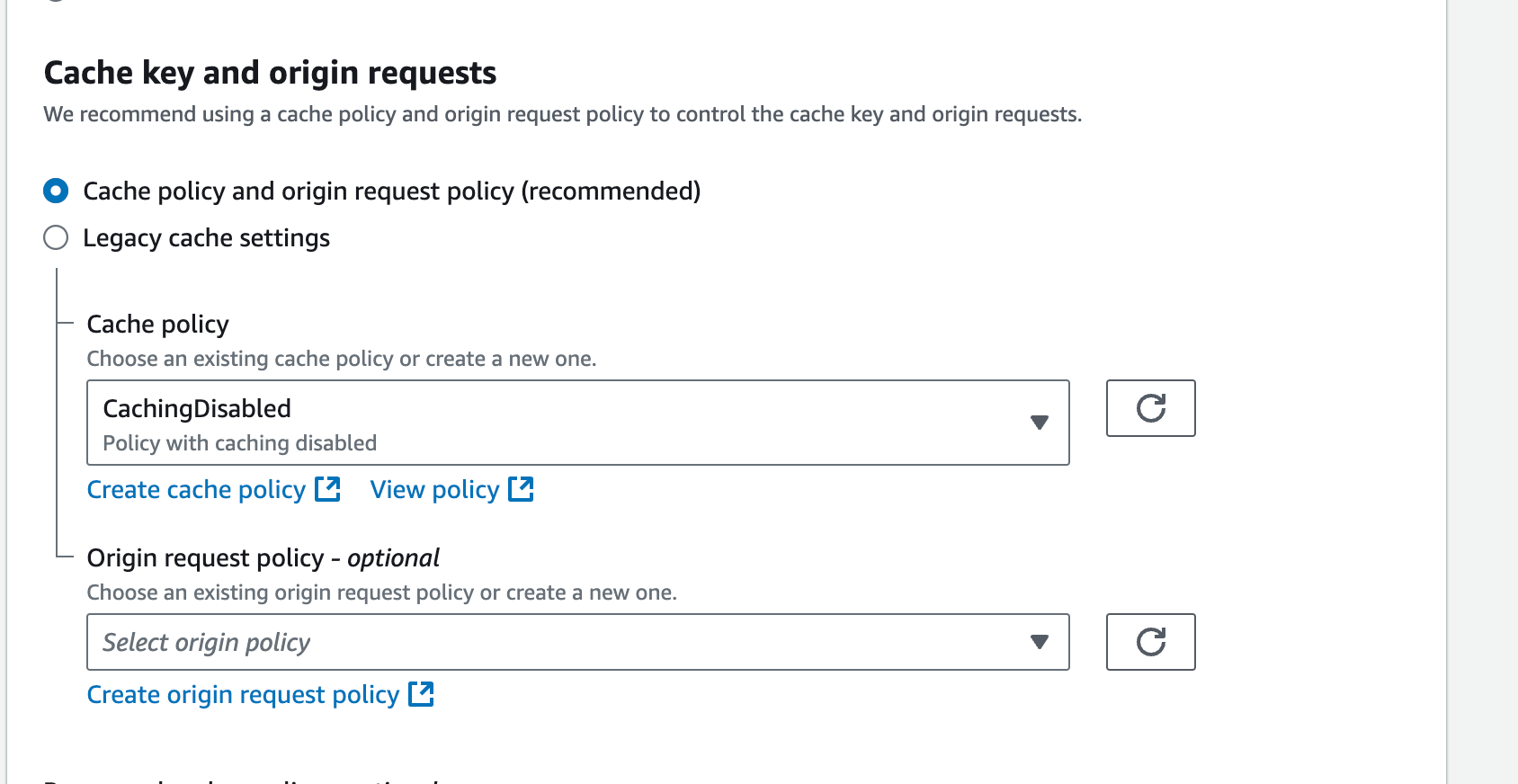Select the recommended cache policy radio button
This screenshot has width=1518, height=784.
[x=56, y=191]
